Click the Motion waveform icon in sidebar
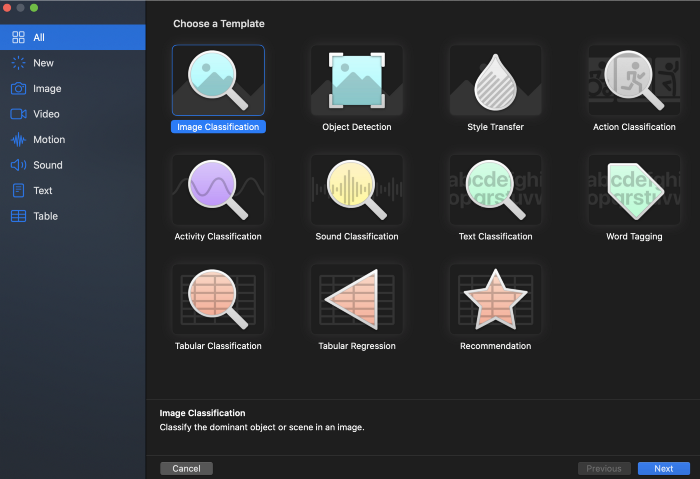Viewport: 700px width, 479px height. tap(18, 140)
